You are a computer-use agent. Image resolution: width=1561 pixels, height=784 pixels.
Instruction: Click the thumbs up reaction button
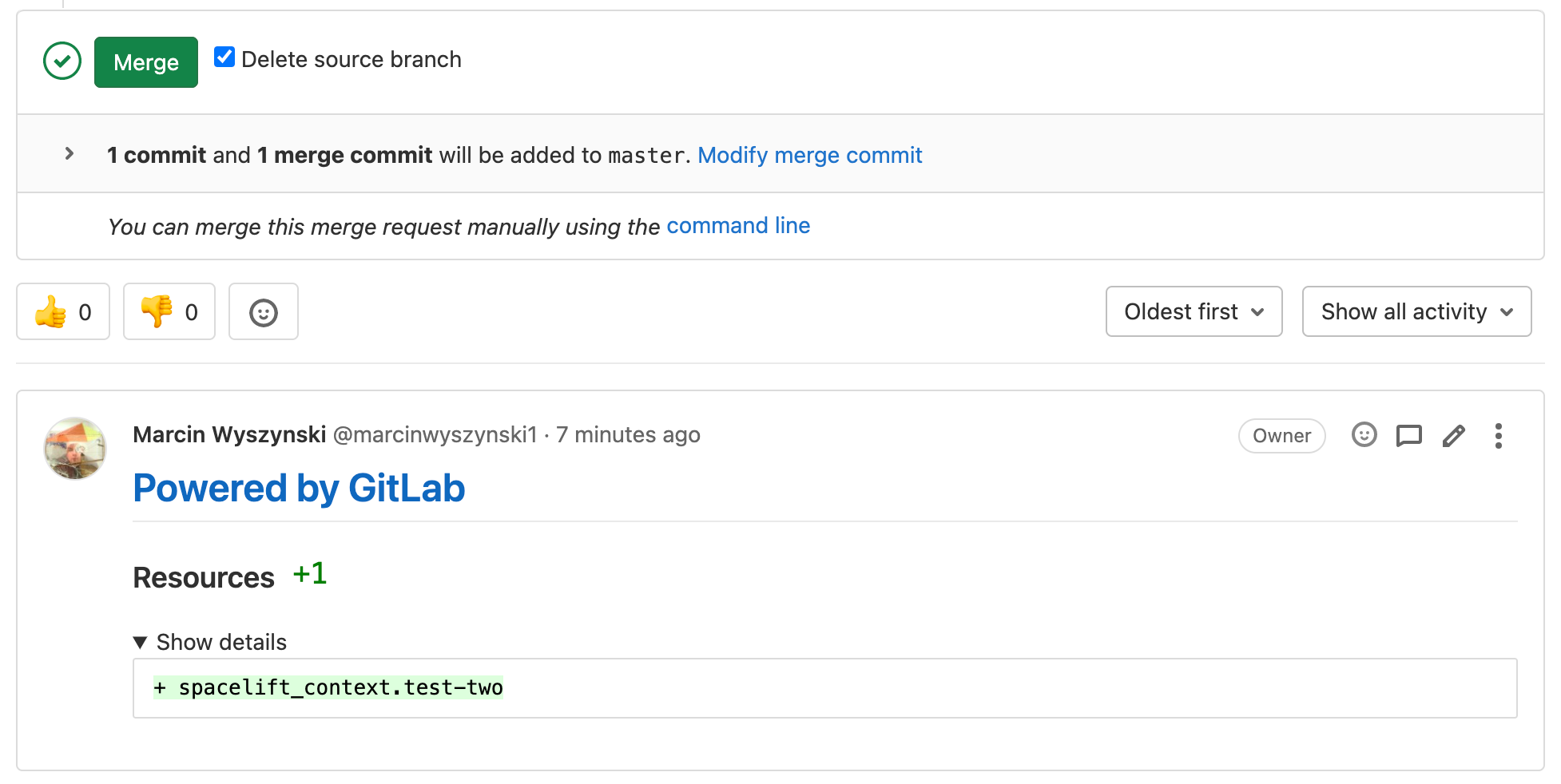(x=62, y=311)
